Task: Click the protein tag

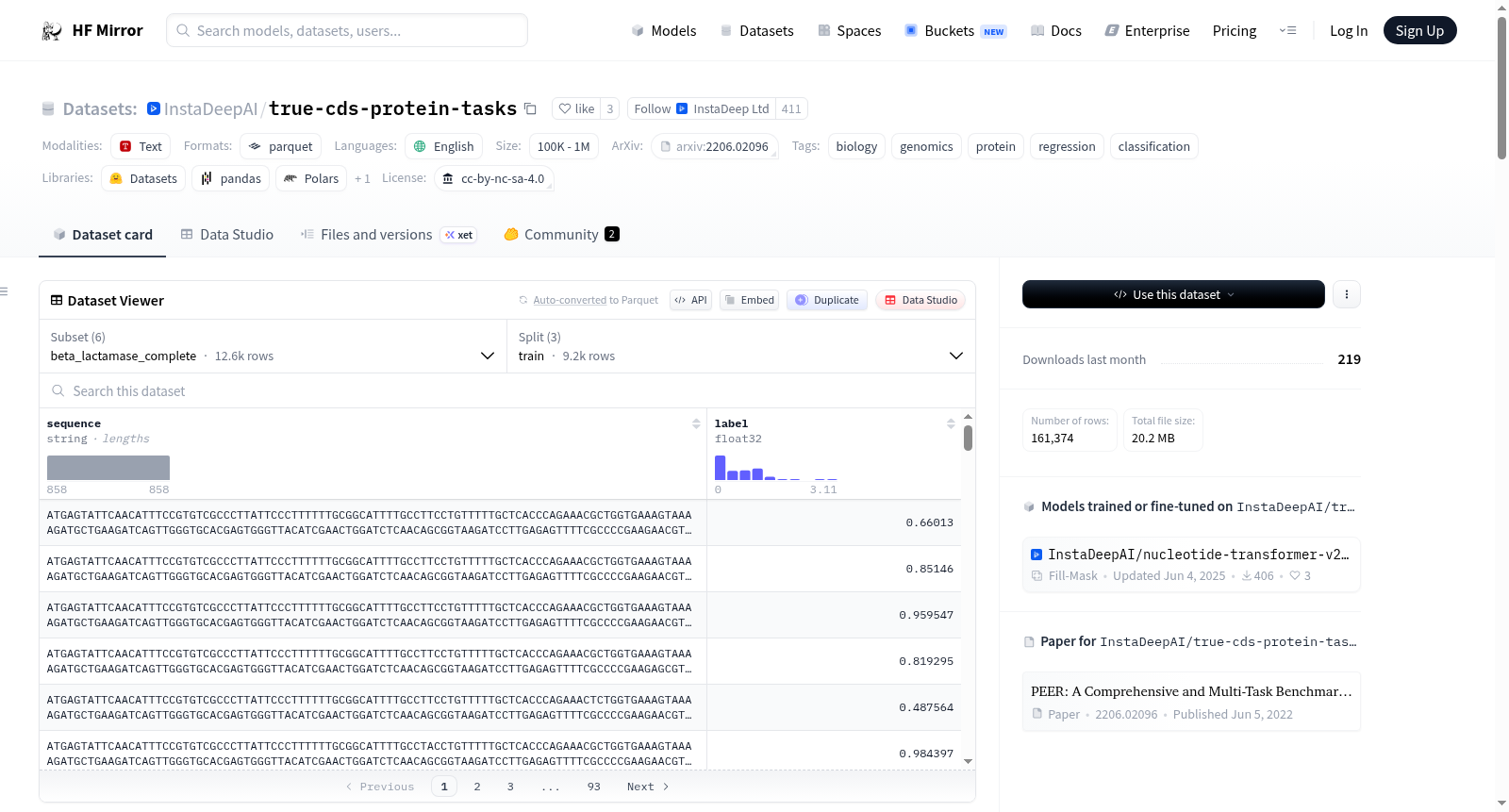Action: pos(996,147)
